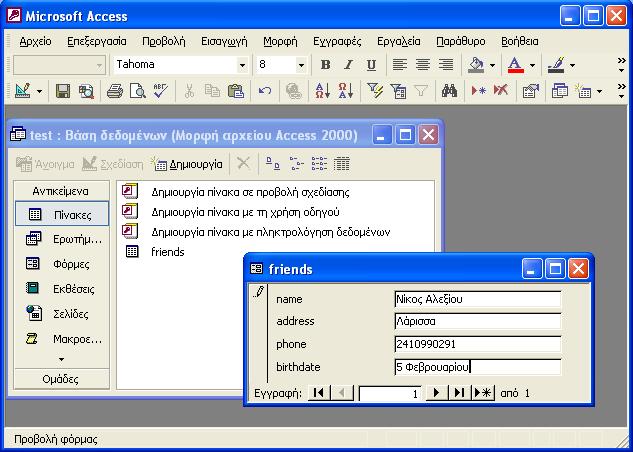
Task: Toggle Underline formatting button
Action: (x=371, y=65)
